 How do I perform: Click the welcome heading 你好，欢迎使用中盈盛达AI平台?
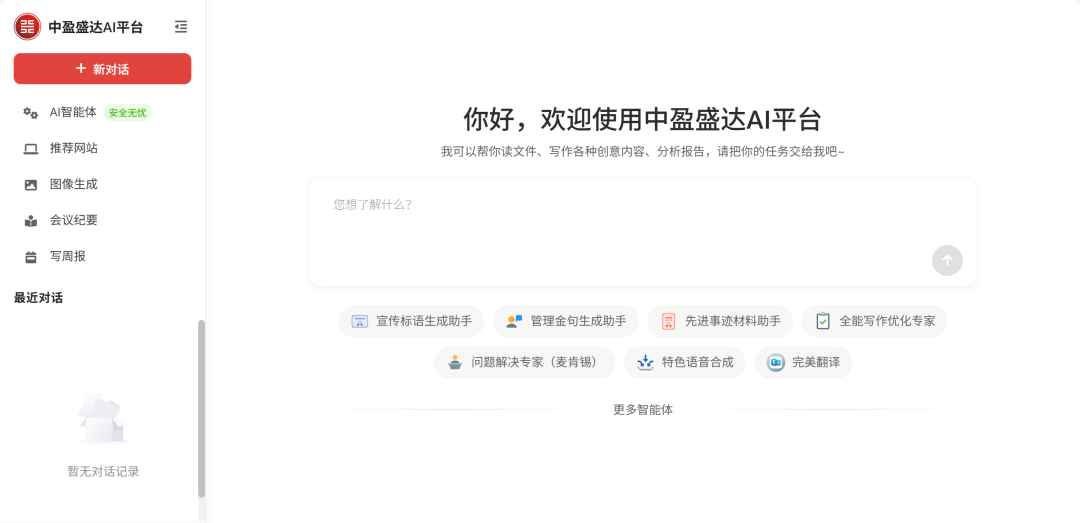(x=643, y=119)
